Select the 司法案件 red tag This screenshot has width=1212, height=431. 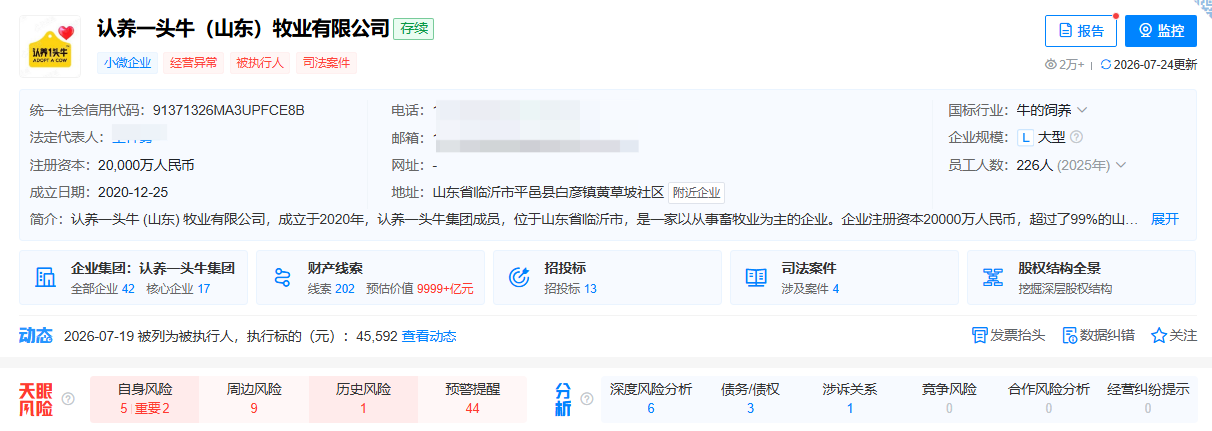[x=326, y=62]
